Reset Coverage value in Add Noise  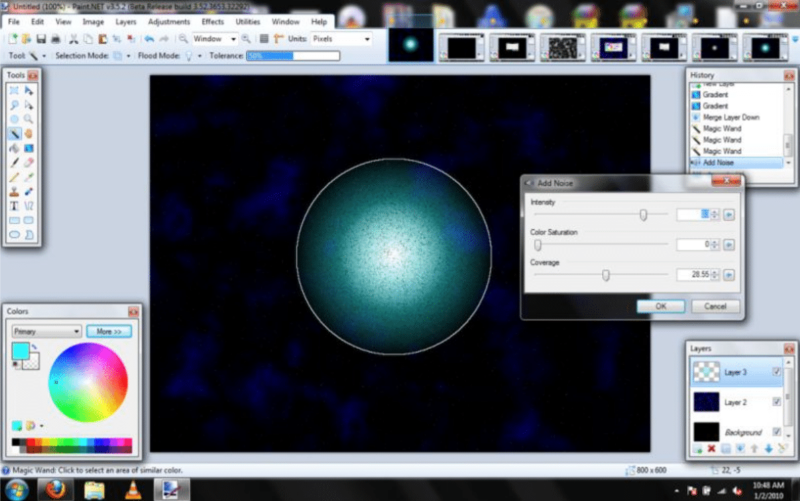point(729,275)
